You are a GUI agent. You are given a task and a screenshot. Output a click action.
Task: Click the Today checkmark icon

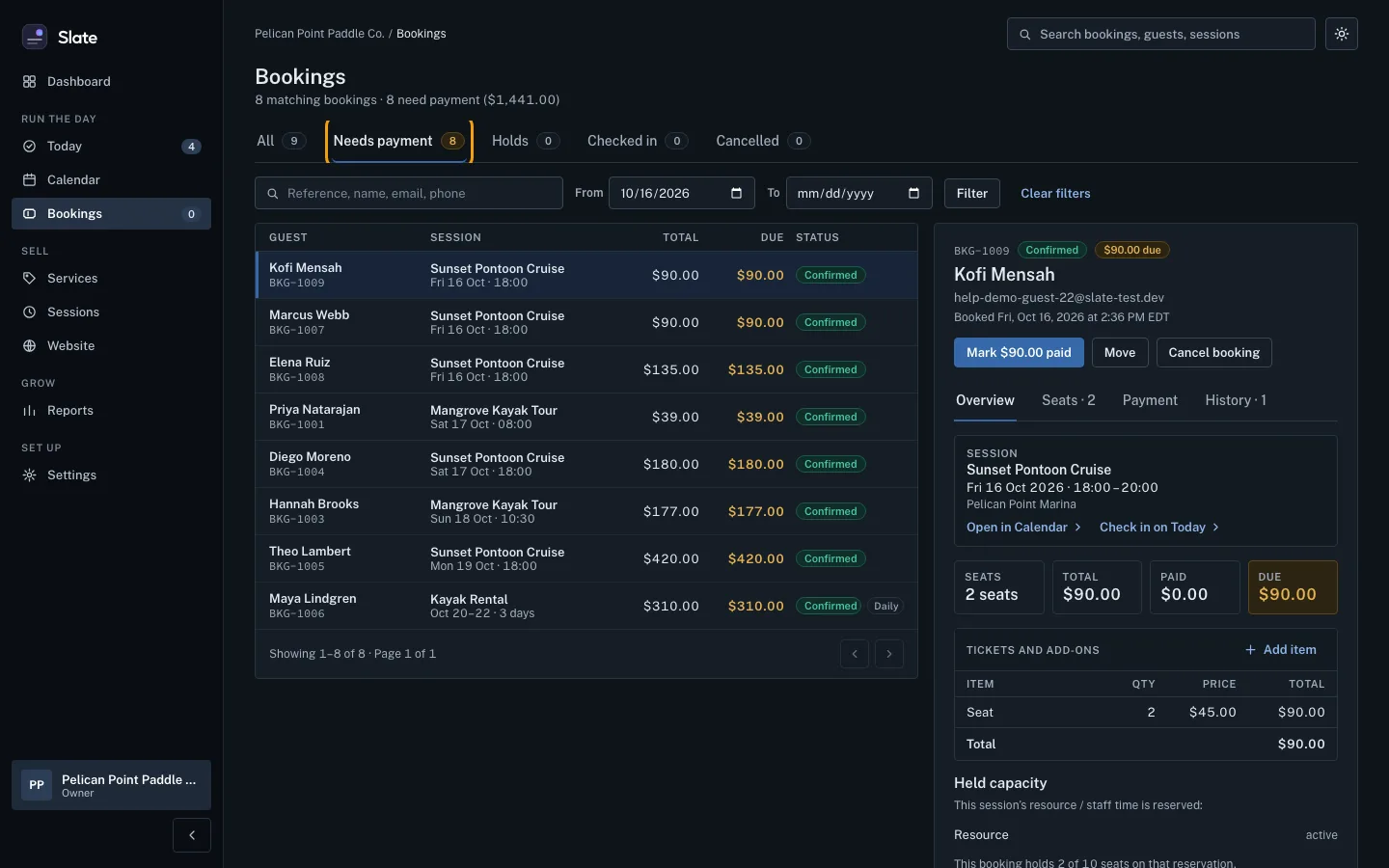(29, 147)
